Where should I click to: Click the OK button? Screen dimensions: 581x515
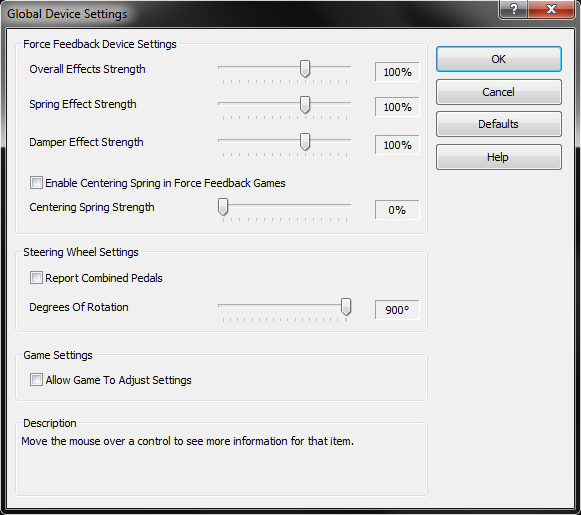pyautogui.click(x=499, y=59)
